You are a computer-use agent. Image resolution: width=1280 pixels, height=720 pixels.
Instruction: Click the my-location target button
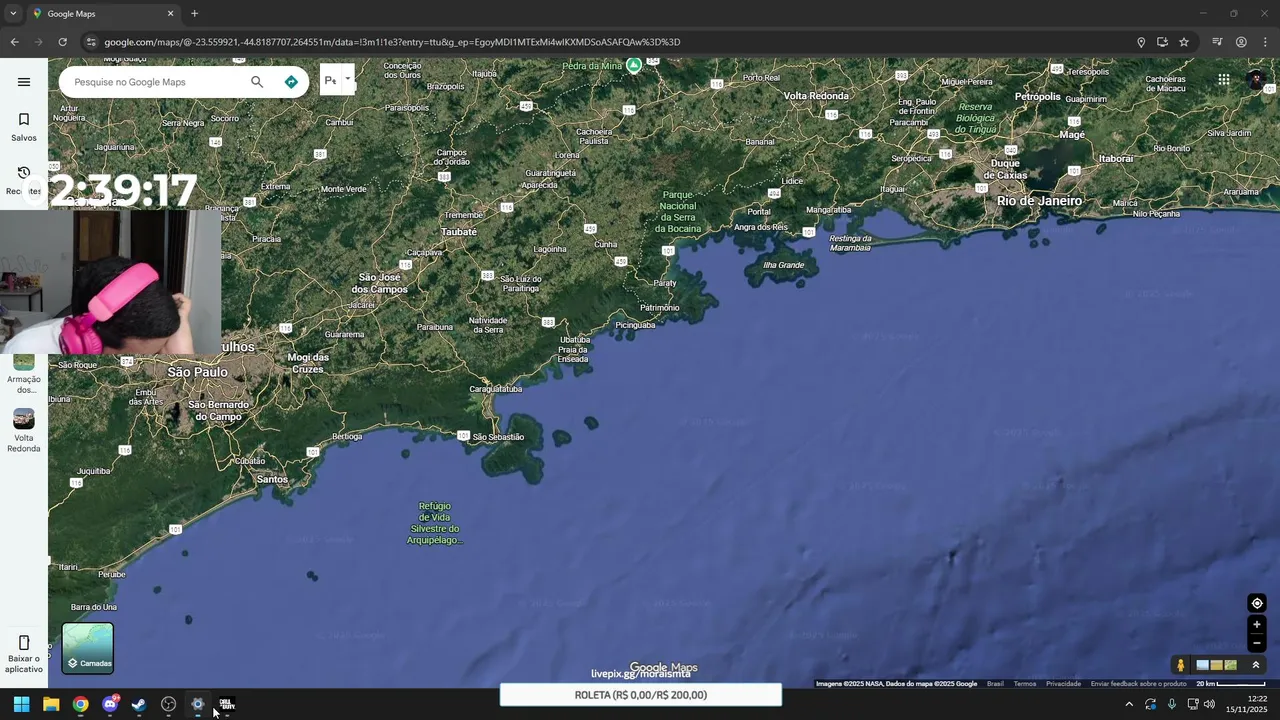[x=1257, y=603]
